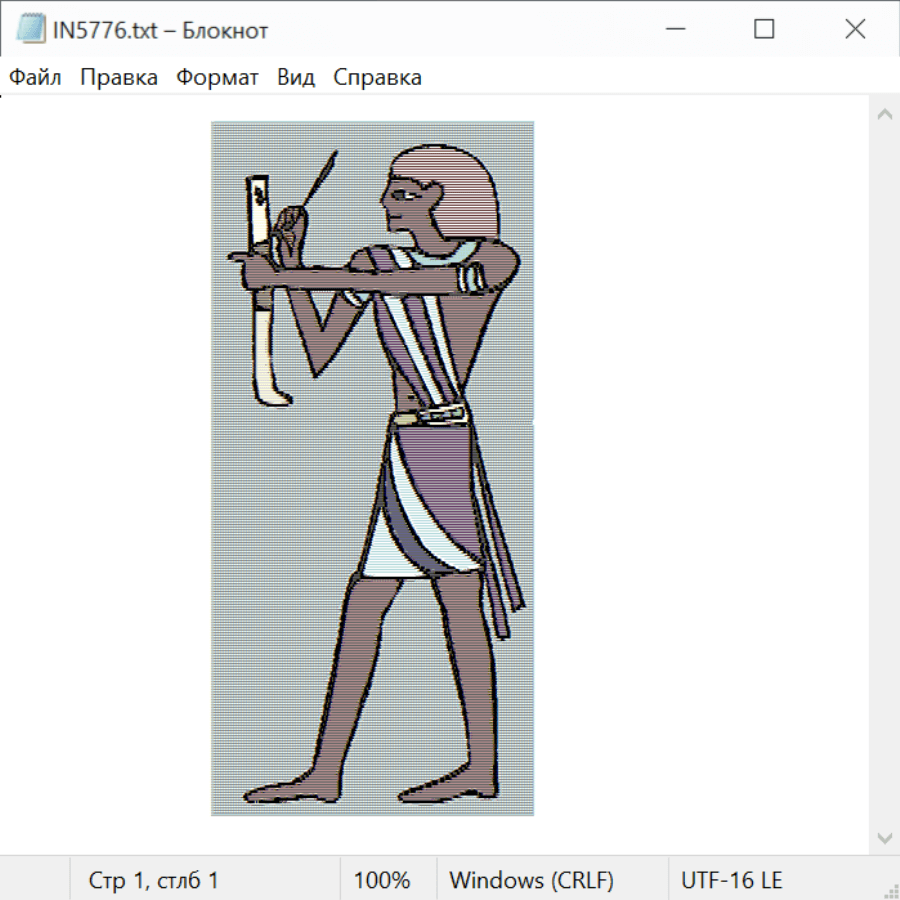Click the vertical scrollbar up arrow
This screenshot has height=900, width=900.
(884, 114)
